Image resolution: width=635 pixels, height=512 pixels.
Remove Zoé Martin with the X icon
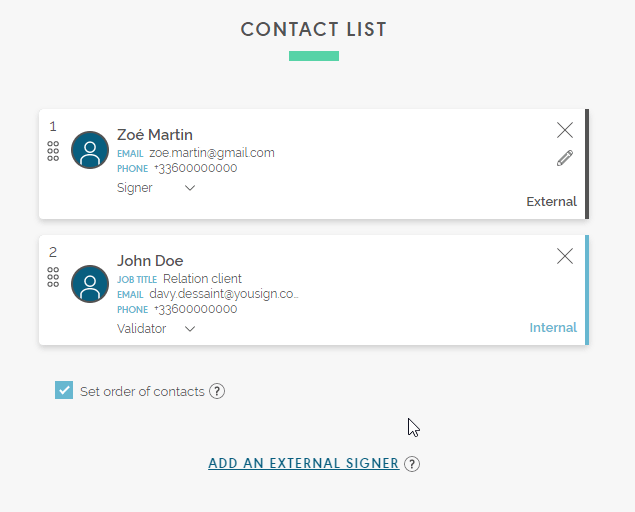565,130
